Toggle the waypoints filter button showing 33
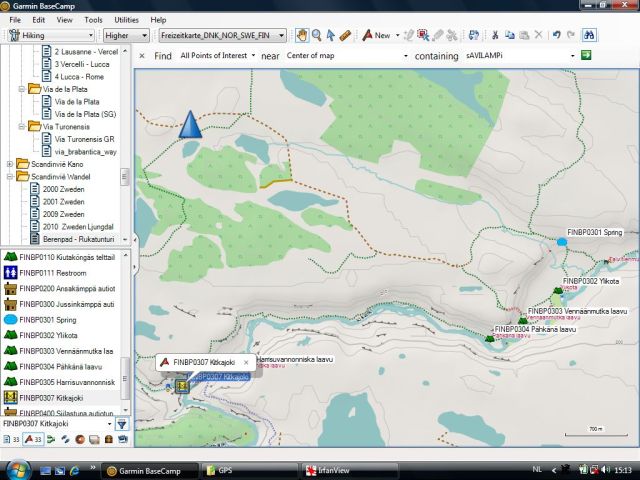 coord(32,440)
